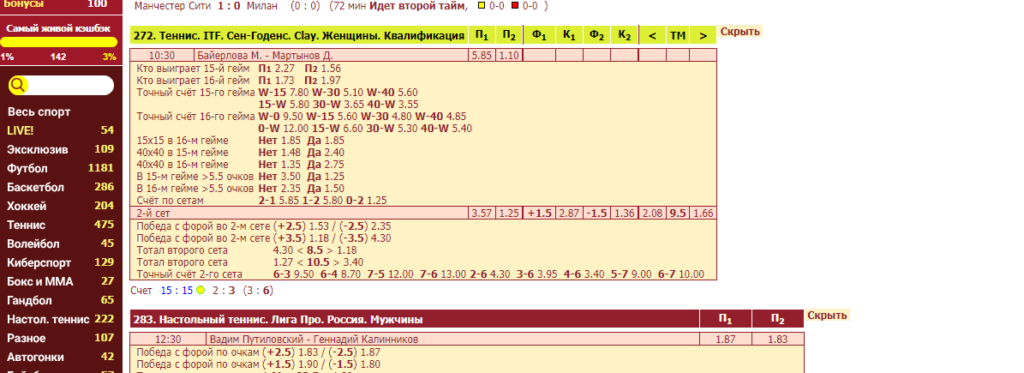The height and width of the screenshot is (373, 1024).
Task: Open the LIVE! section
Action: point(20,130)
